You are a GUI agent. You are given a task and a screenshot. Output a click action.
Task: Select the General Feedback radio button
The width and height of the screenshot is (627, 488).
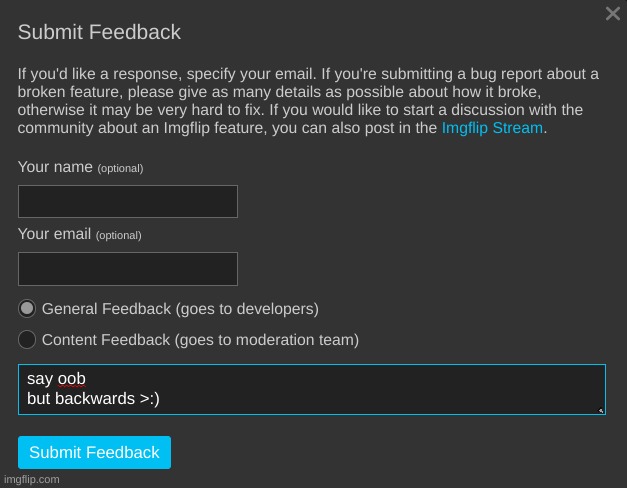coord(27,309)
